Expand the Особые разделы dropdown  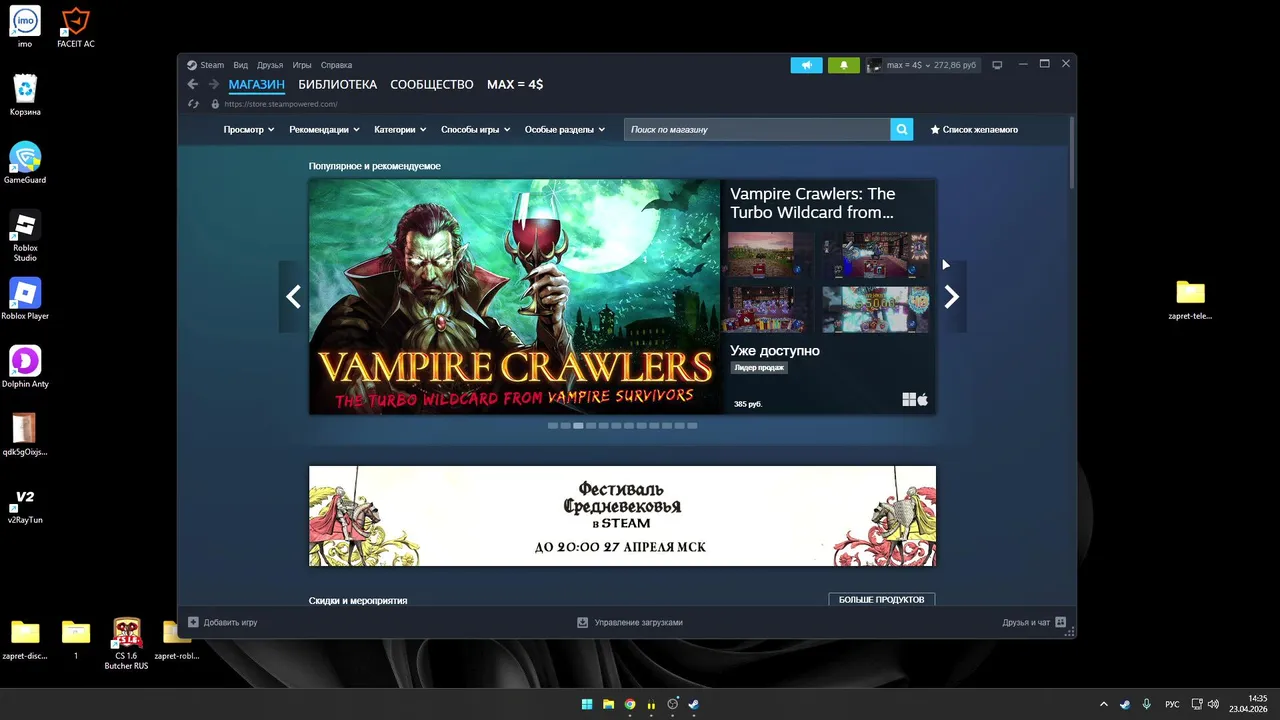(565, 129)
